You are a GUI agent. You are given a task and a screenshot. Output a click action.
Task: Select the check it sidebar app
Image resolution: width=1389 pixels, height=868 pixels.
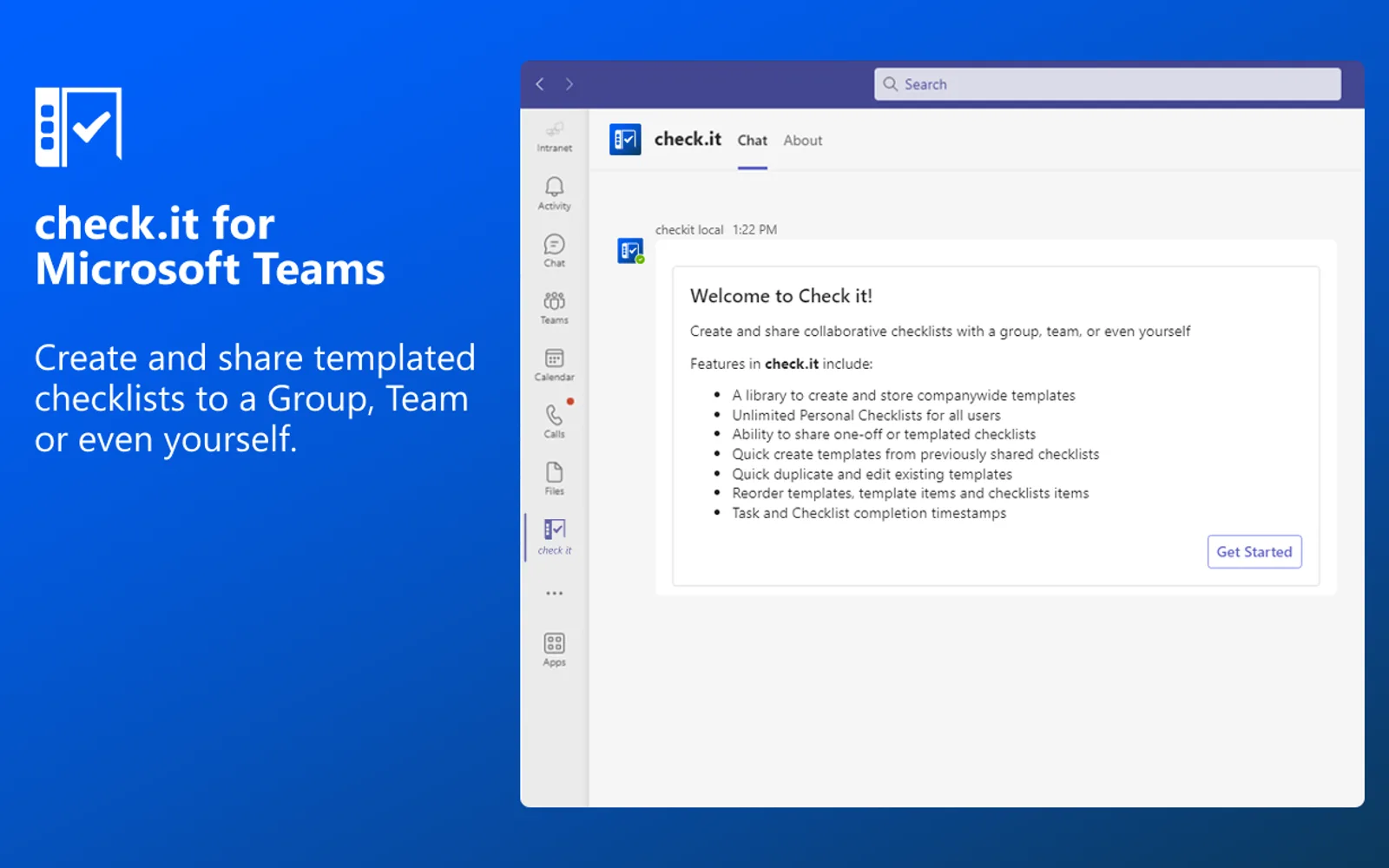[x=555, y=537]
